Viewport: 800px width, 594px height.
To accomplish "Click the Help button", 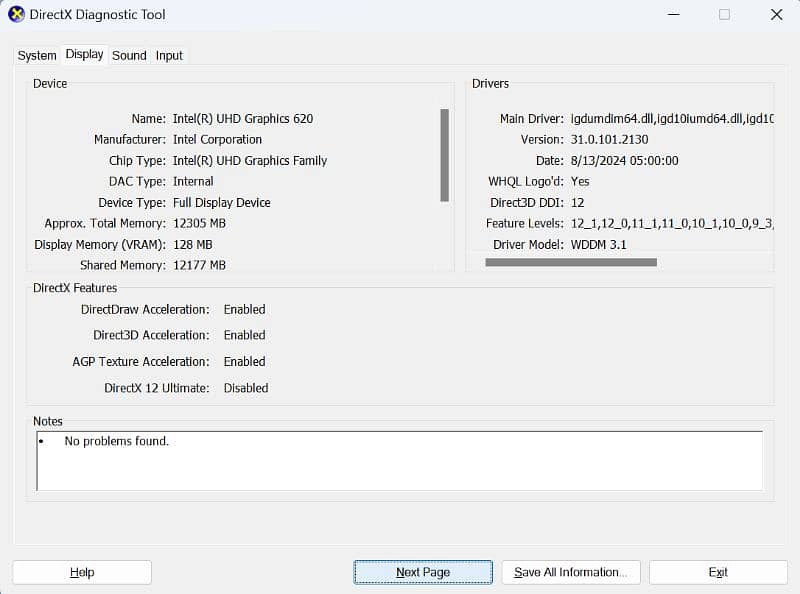I will 82,572.
